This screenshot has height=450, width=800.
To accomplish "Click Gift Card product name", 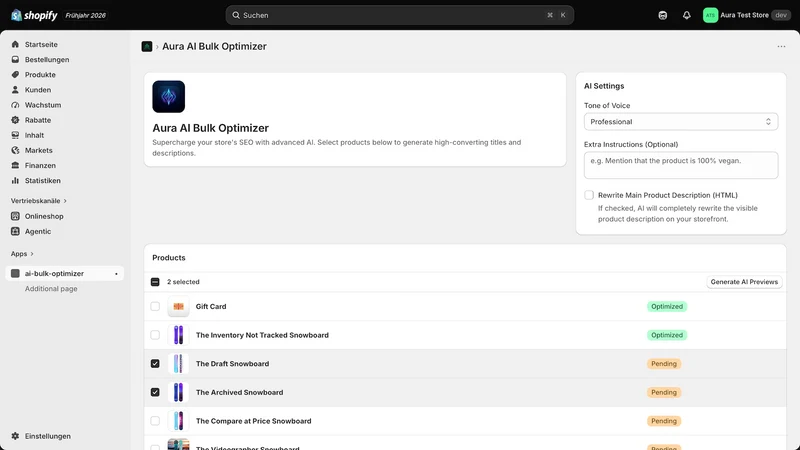I will click(x=211, y=307).
